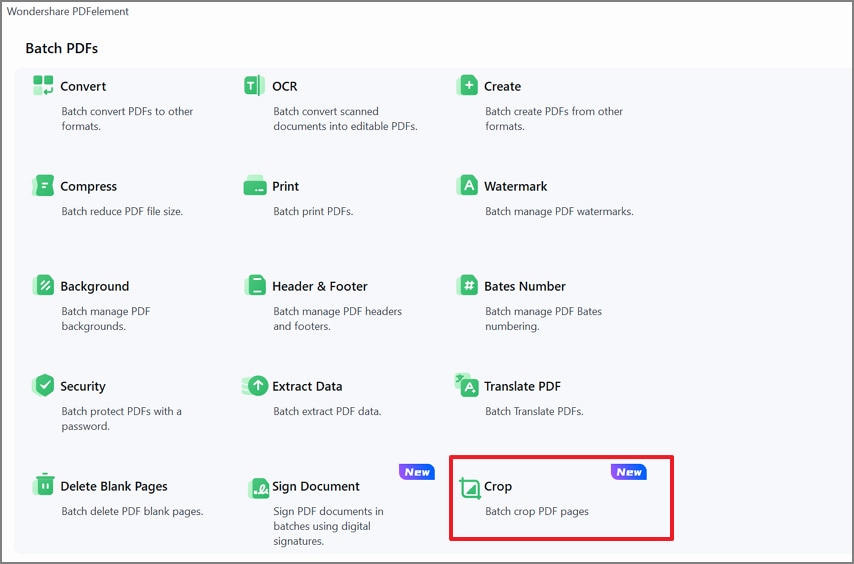854x564 pixels.
Task: Select the Print title label
Action: pyautogui.click(x=285, y=186)
